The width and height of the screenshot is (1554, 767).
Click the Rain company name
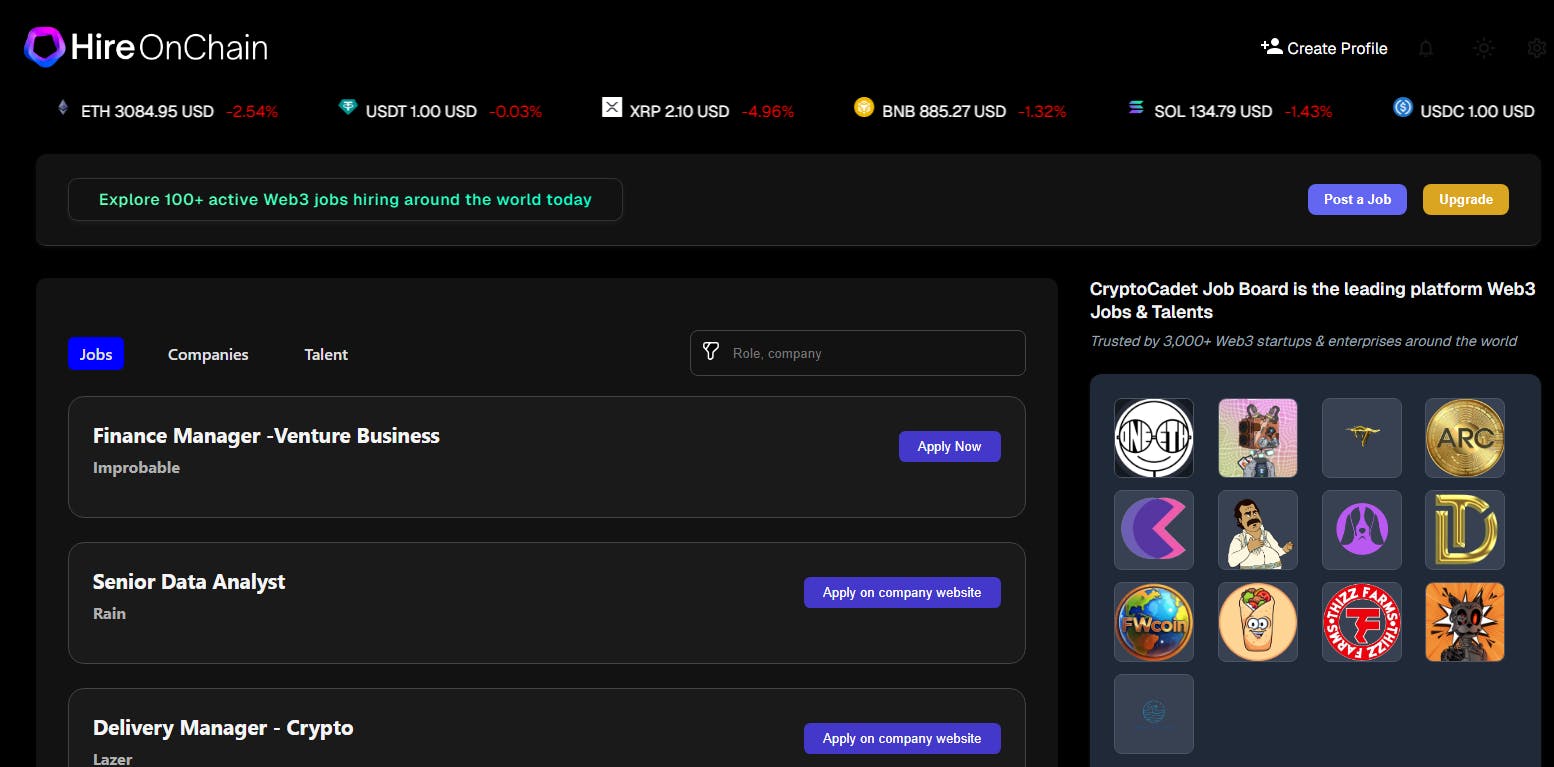coord(109,613)
